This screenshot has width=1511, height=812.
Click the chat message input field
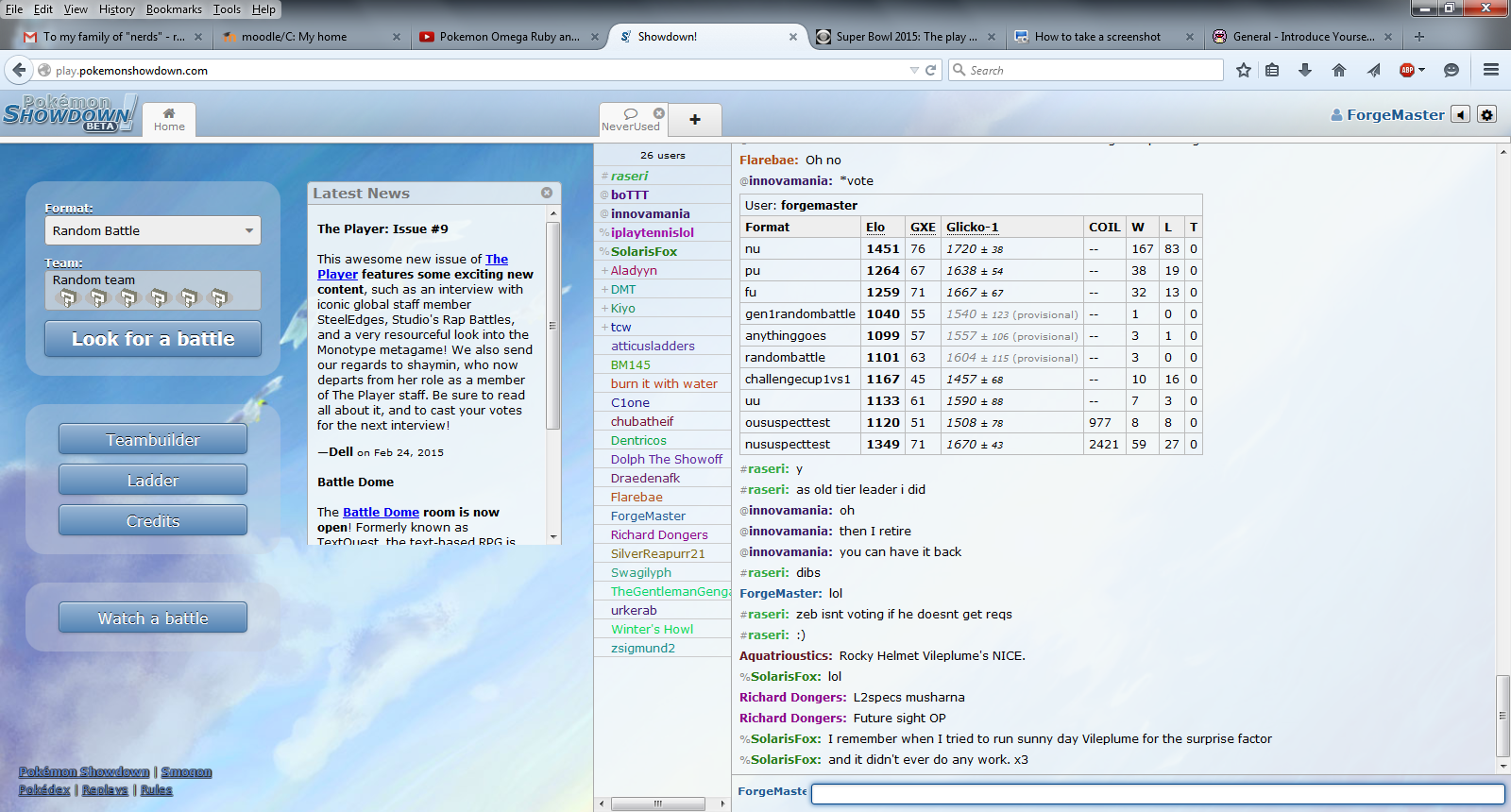(x=1157, y=793)
